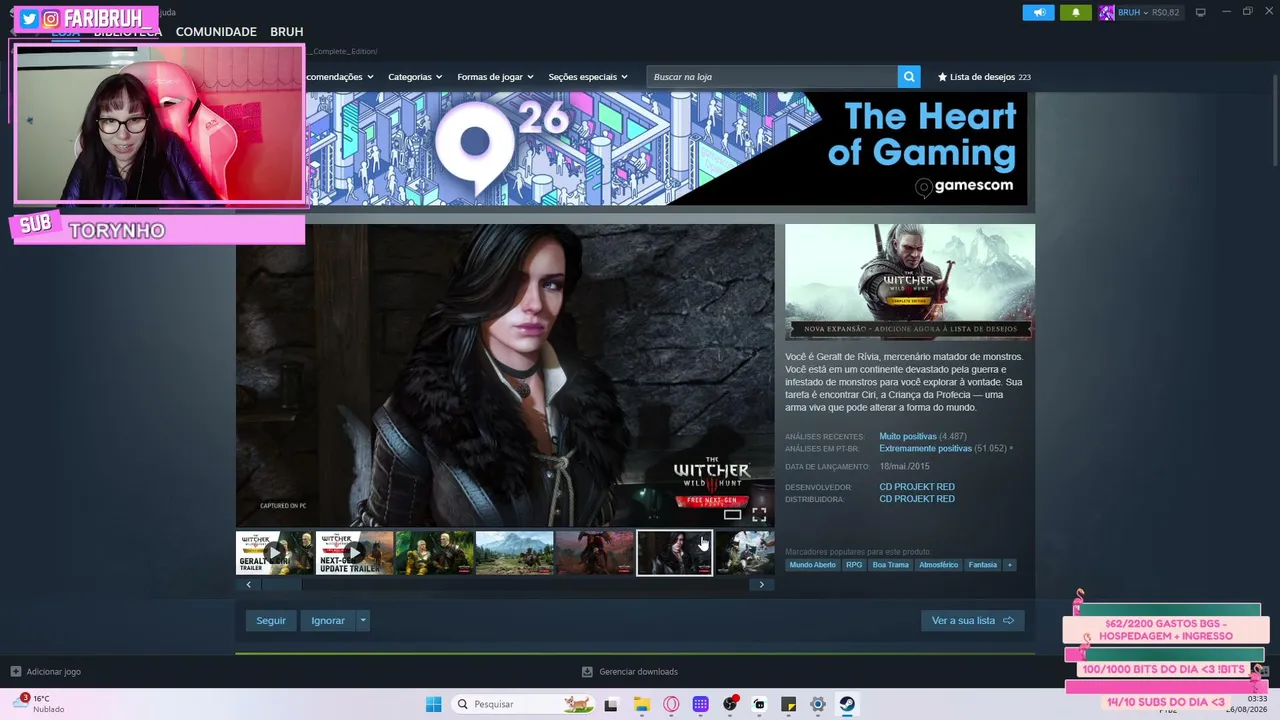Click the star icon beside Lista de desejos
This screenshot has width=1280, height=720.
coord(942,77)
